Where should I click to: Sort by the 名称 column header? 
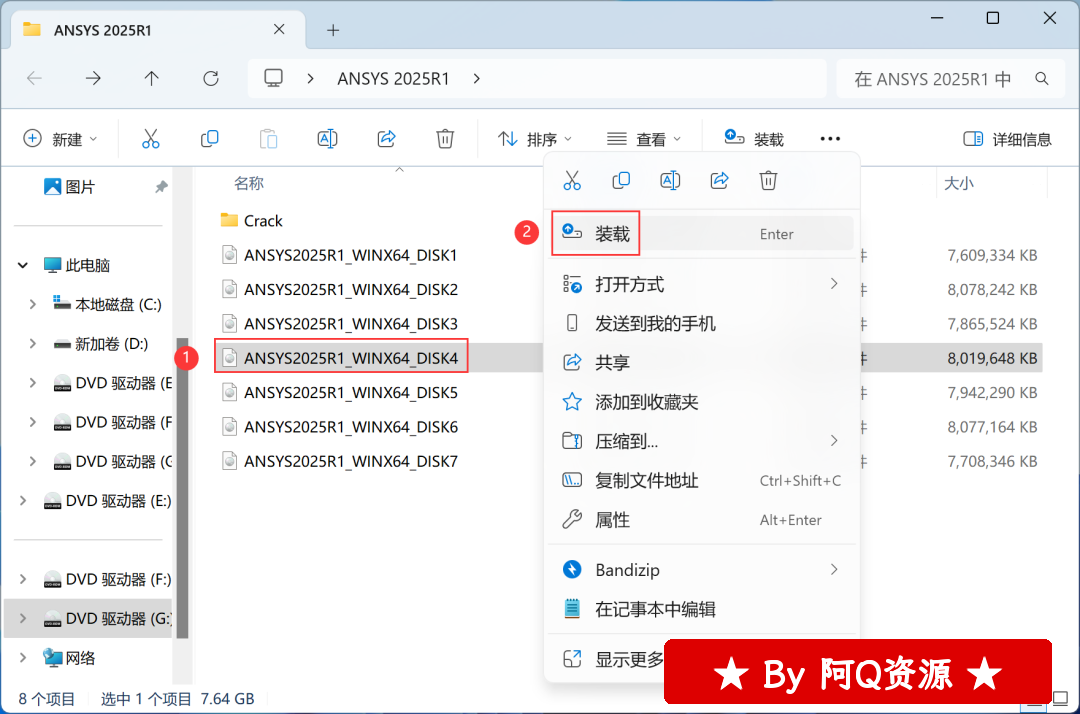click(249, 183)
